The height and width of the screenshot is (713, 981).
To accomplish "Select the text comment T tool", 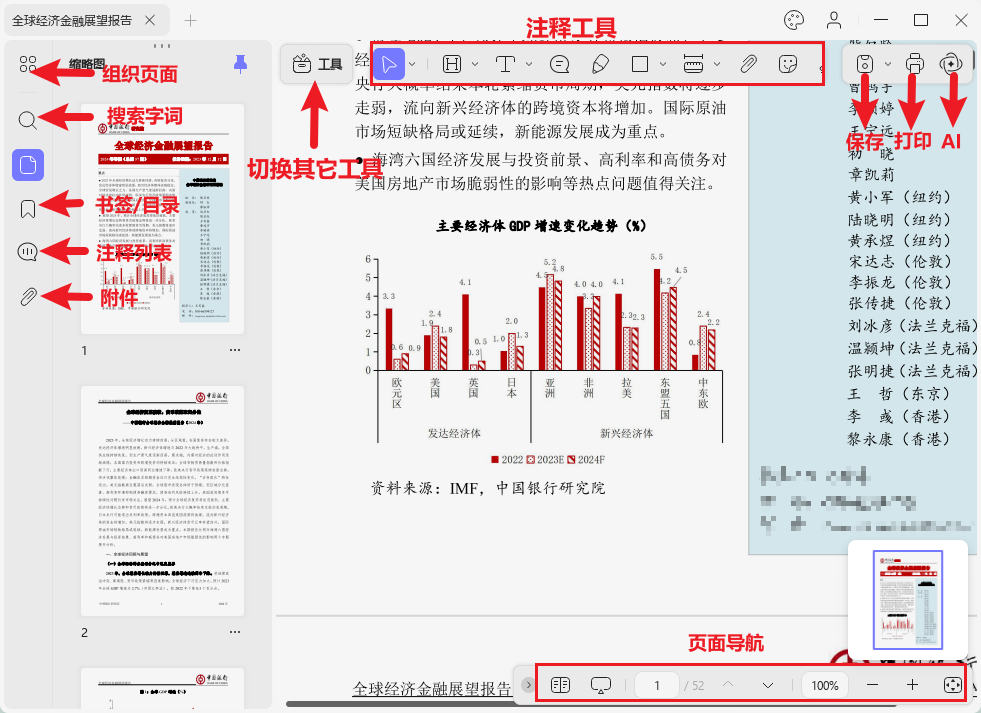I will pos(505,64).
